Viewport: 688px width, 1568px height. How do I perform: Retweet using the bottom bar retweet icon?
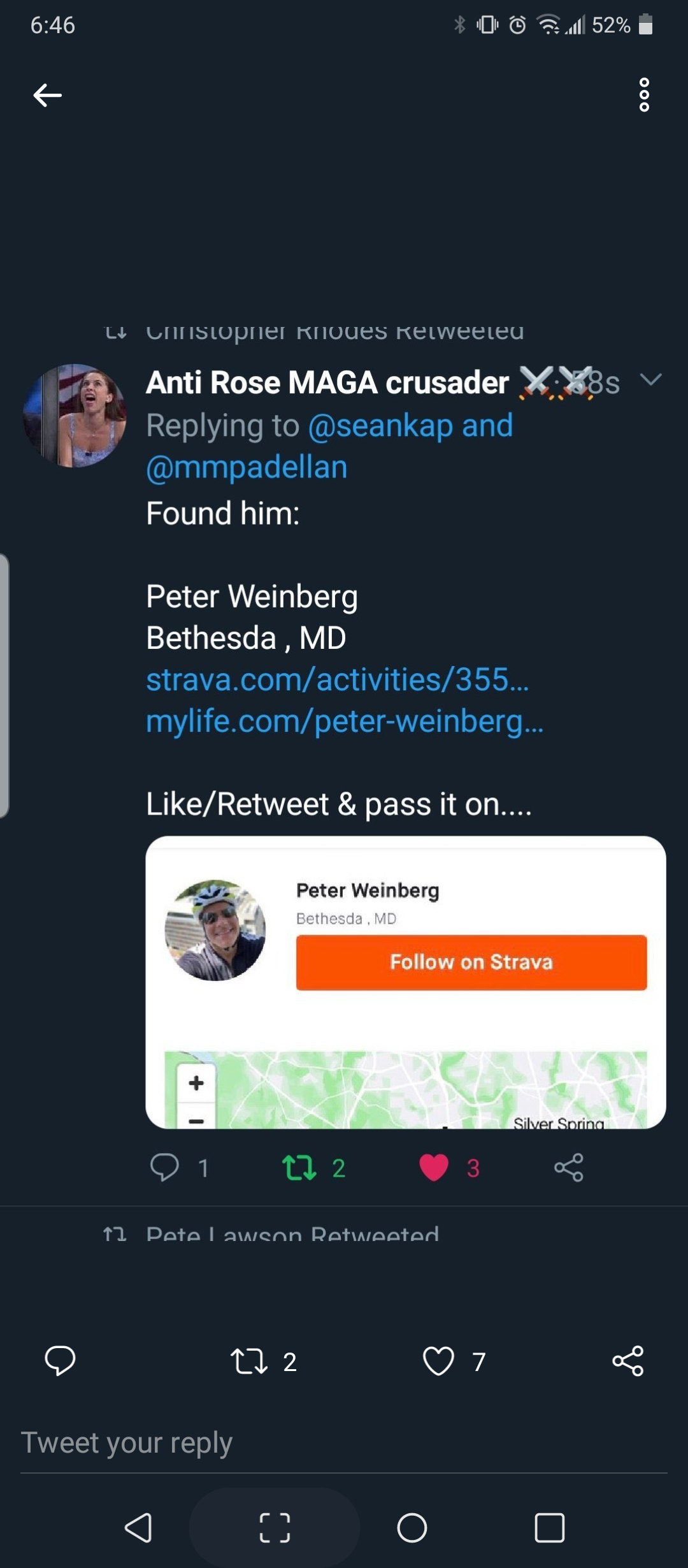[249, 1361]
